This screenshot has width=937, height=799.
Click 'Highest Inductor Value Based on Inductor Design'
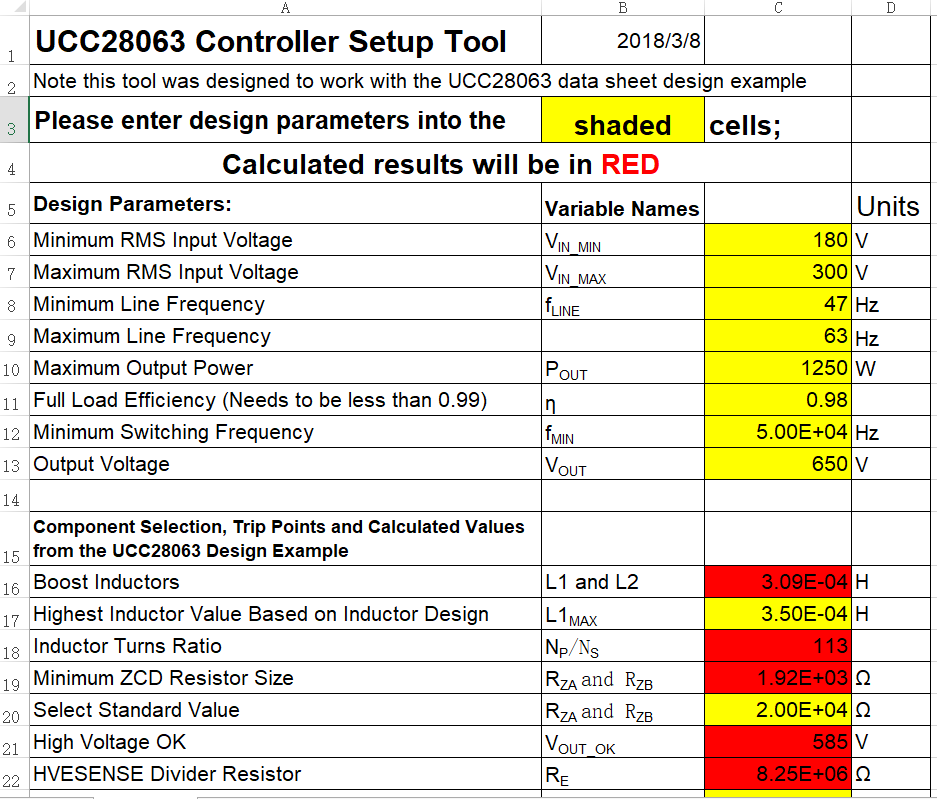click(x=261, y=614)
